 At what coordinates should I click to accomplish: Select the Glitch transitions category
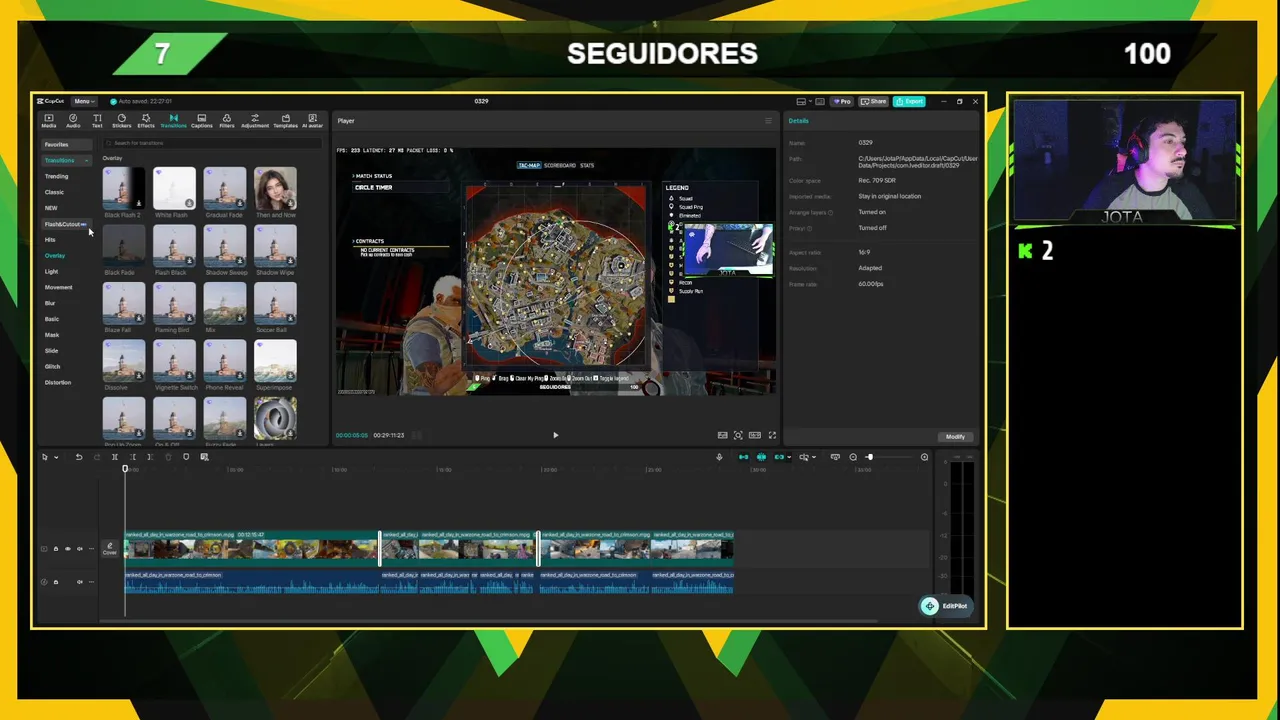coord(52,366)
